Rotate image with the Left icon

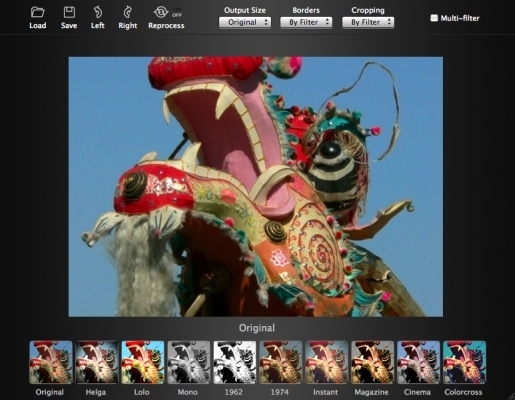pos(97,12)
